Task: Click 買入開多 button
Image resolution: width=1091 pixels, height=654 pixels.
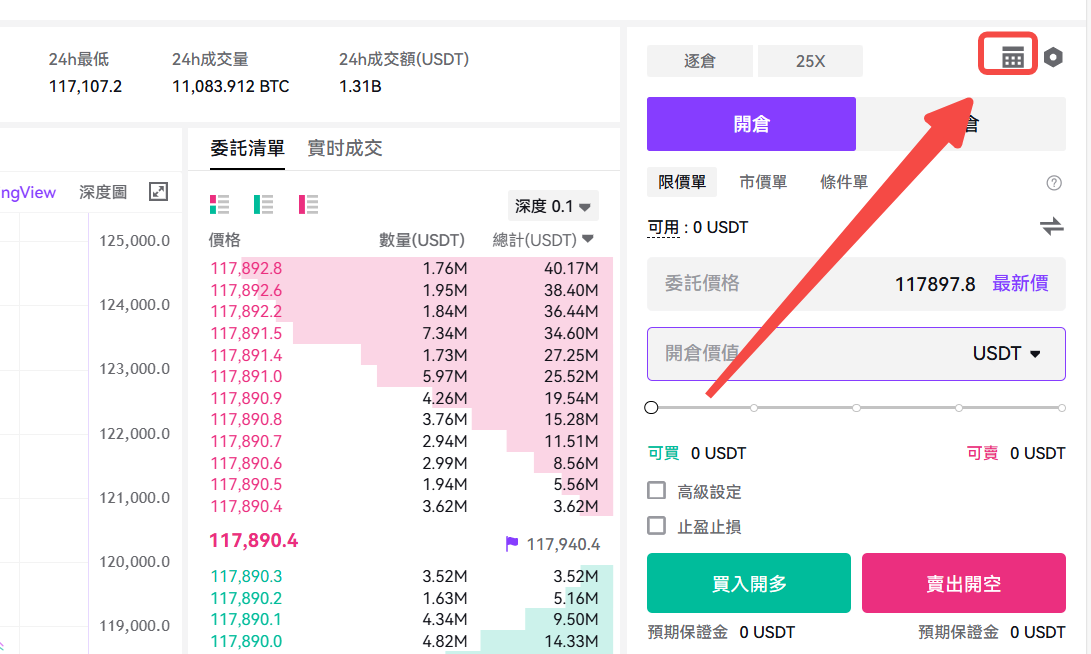Action: 749,583
